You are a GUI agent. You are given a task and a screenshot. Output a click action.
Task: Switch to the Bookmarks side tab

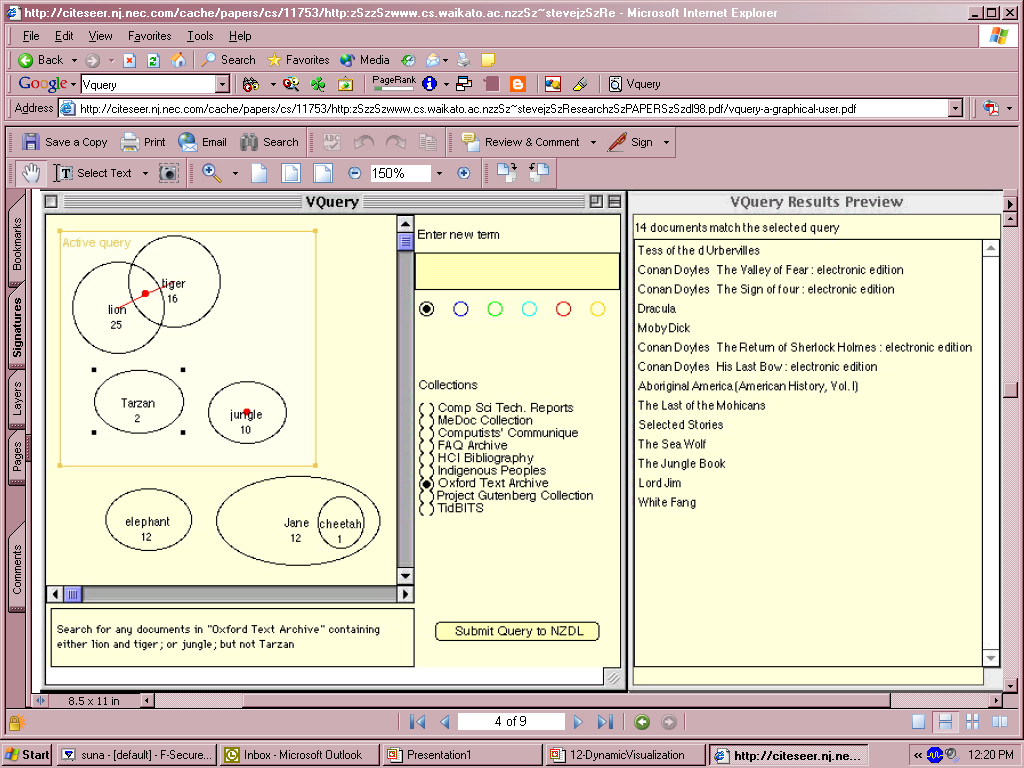17,245
